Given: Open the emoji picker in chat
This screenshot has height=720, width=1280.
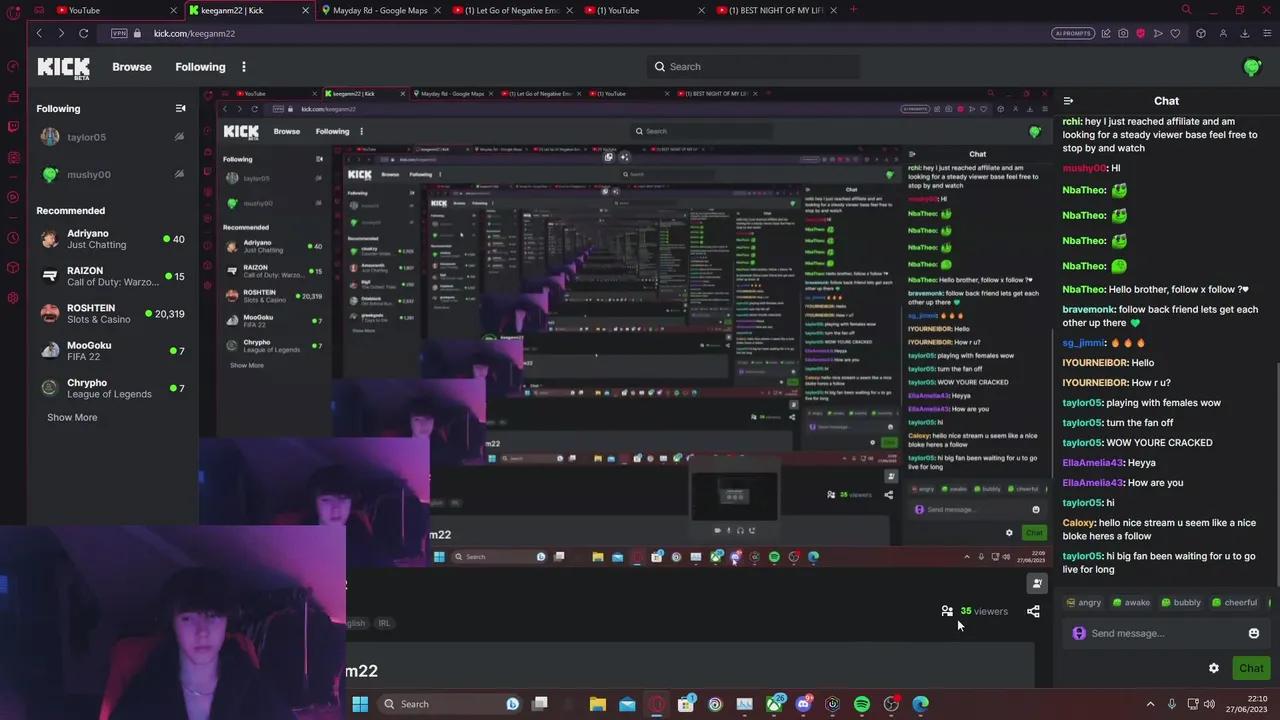Looking at the screenshot, I should [x=1254, y=633].
